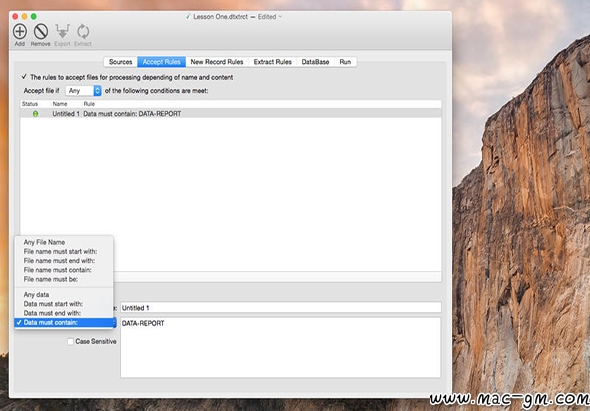The image size is (590, 411).
Task: Click the Export toolbar icon
Action: click(x=62, y=32)
